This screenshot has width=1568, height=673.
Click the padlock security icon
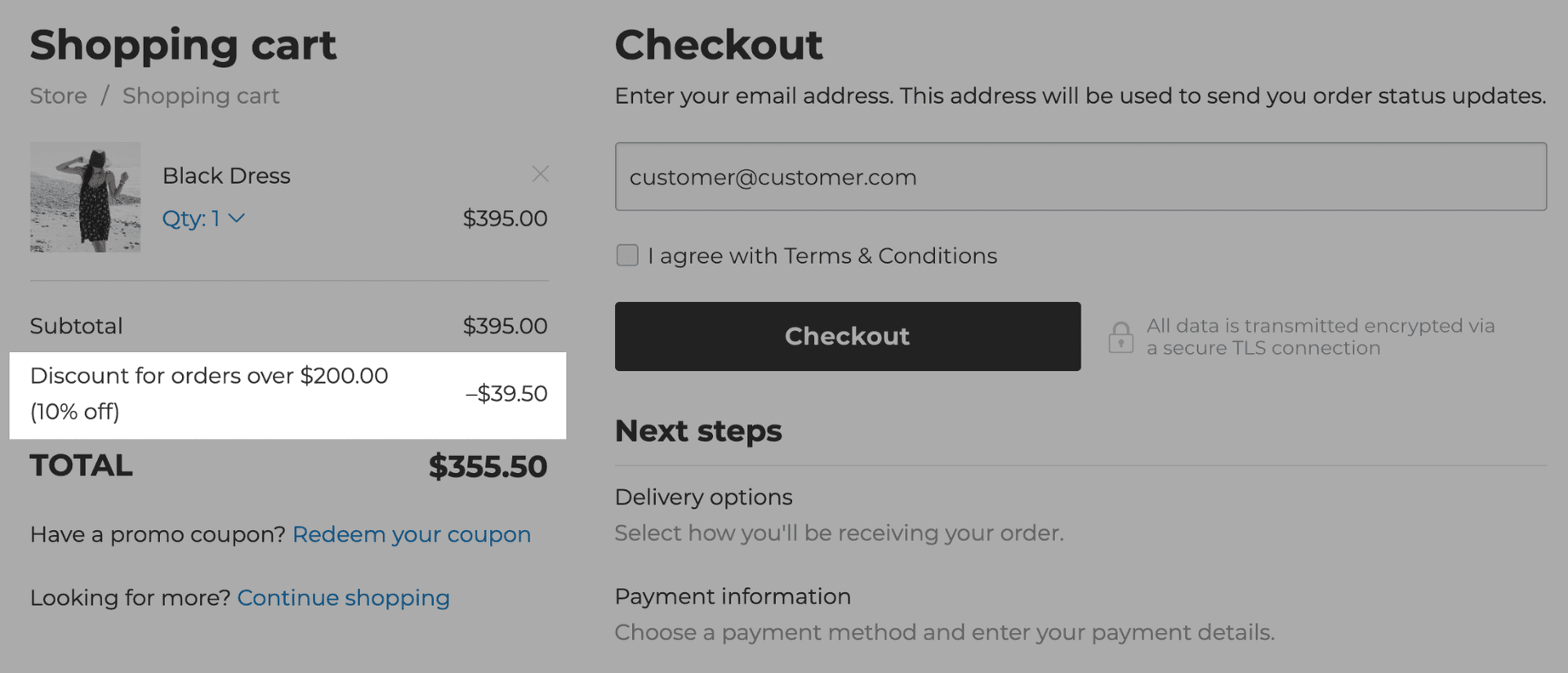pyautogui.click(x=1120, y=336)
